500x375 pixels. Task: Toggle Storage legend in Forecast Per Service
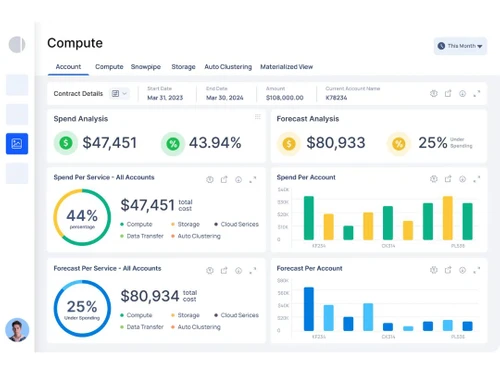[x=185, y=315]
